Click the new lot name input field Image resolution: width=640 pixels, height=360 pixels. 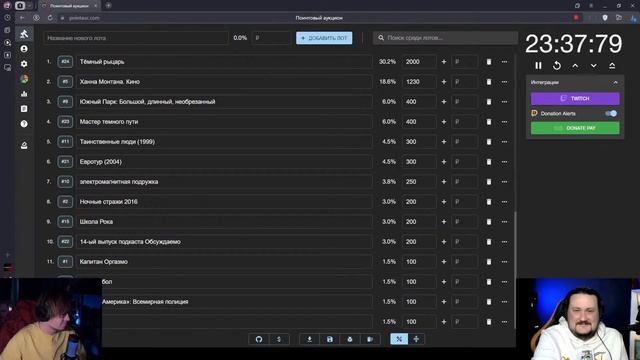[136, 38]
